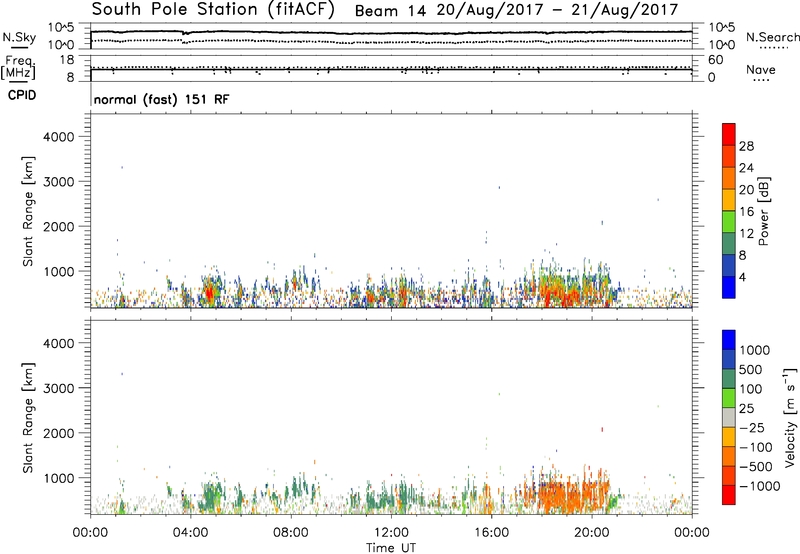Click the '60' tick on Nave axis
Screen dimensions: 800x554
[715, 60]
